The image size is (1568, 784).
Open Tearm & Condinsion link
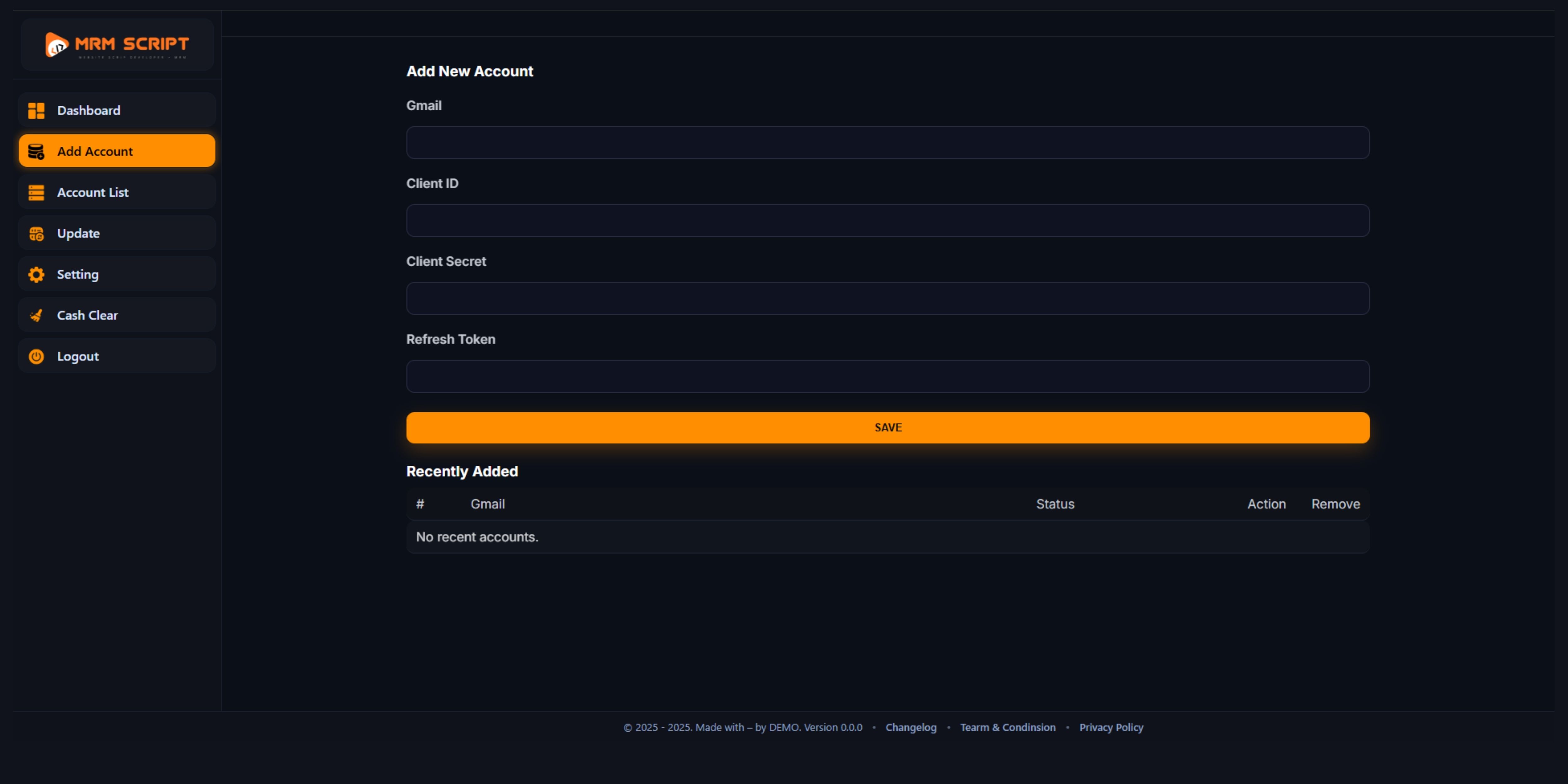[x=1007, y=727]
